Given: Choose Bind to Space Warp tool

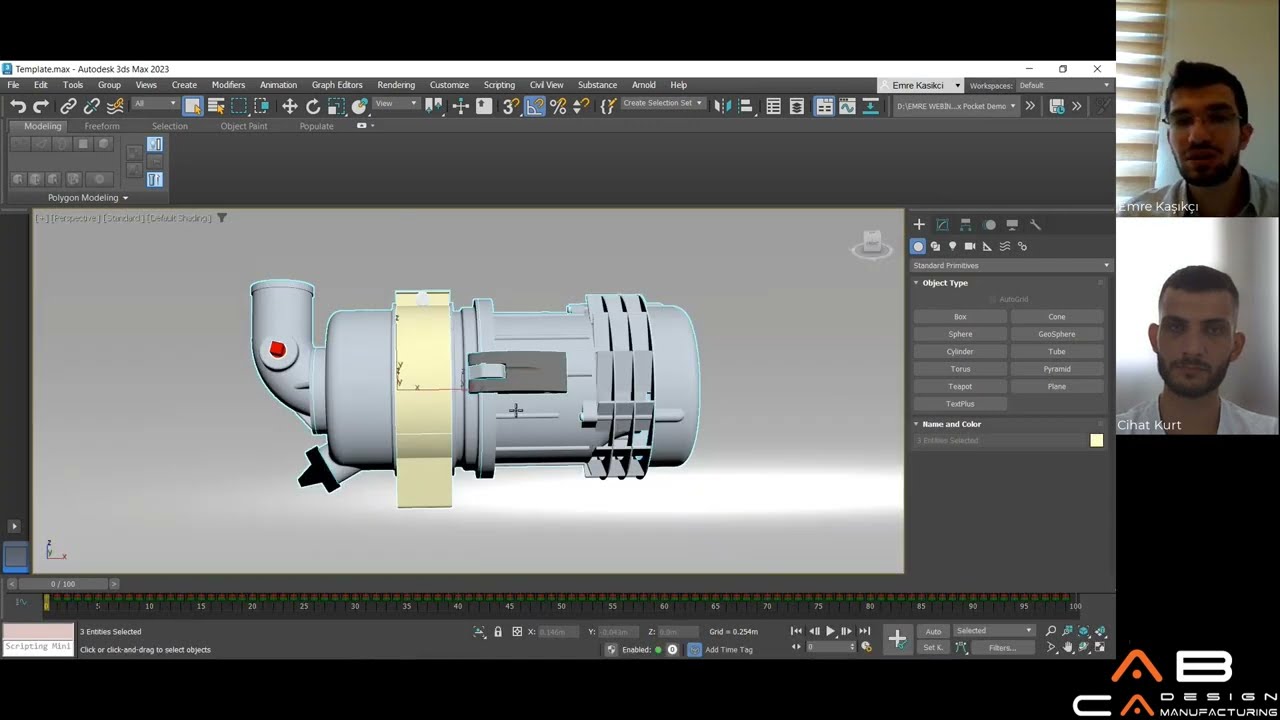Looking at the screenshot, I should (x=115, y=106).
